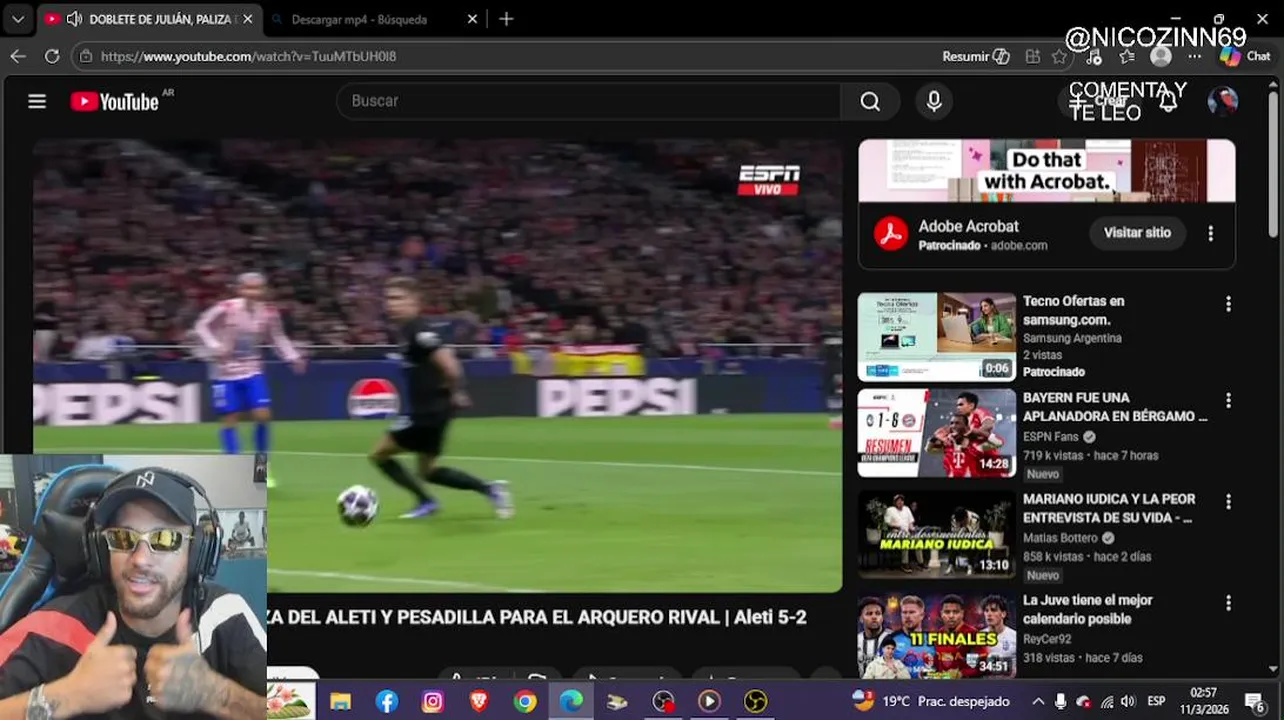1284x720 pixels.
Task: Open YouTube notifications bell
Action: tap(1168, 101)
